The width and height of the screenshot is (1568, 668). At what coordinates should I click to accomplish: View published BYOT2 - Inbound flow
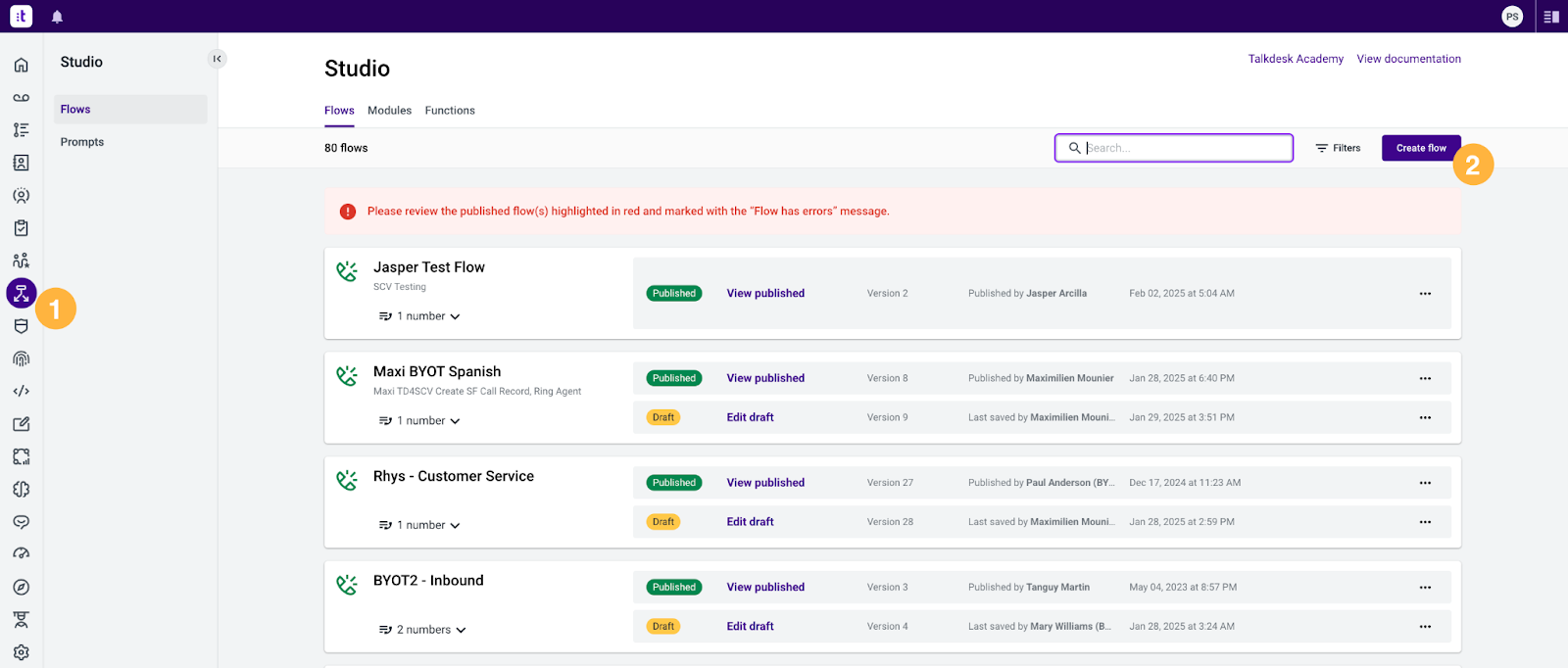point(765,588)
